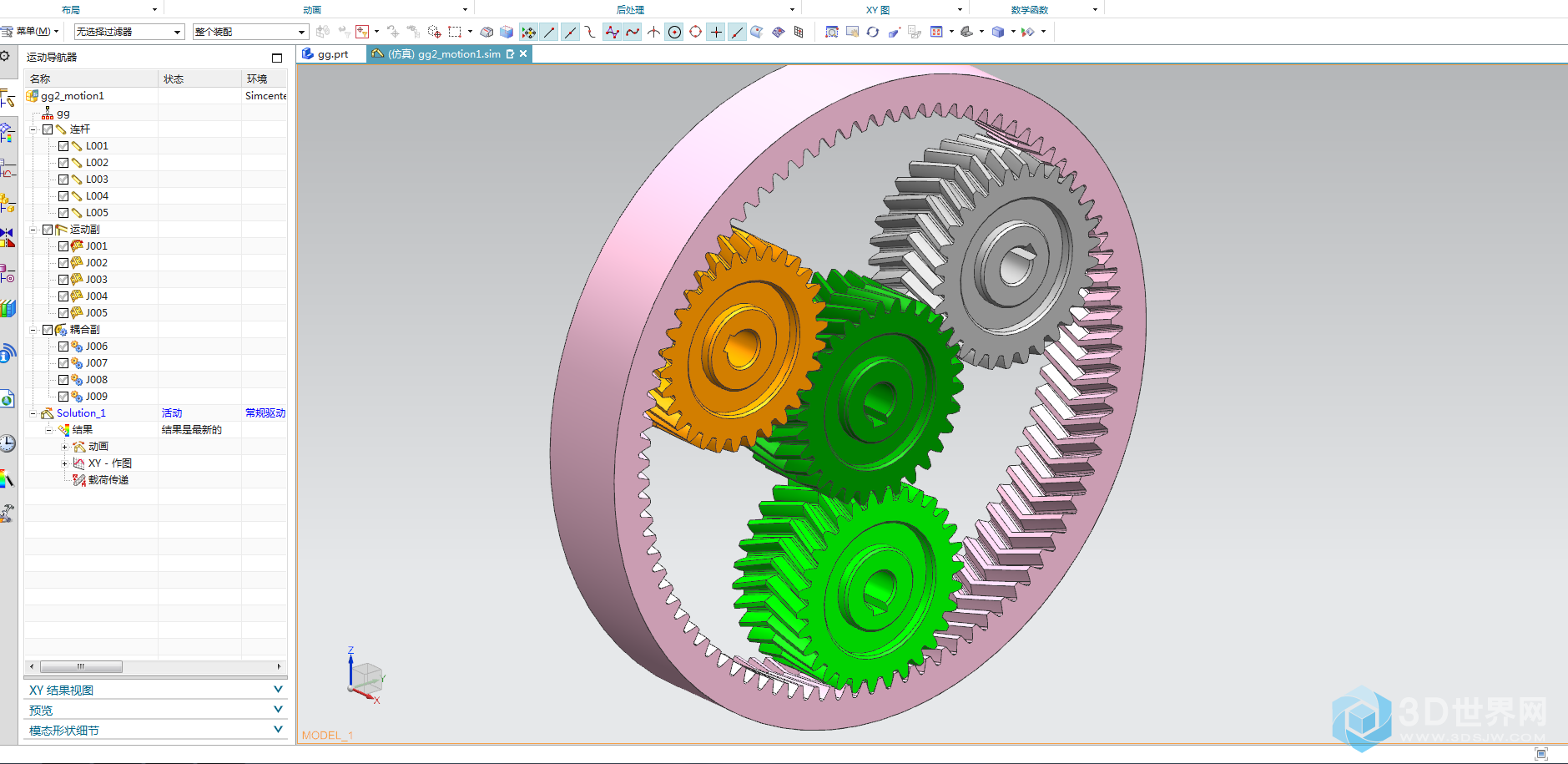
Task: Sort by the 状态 column header
Action: (x=200, y=78)
